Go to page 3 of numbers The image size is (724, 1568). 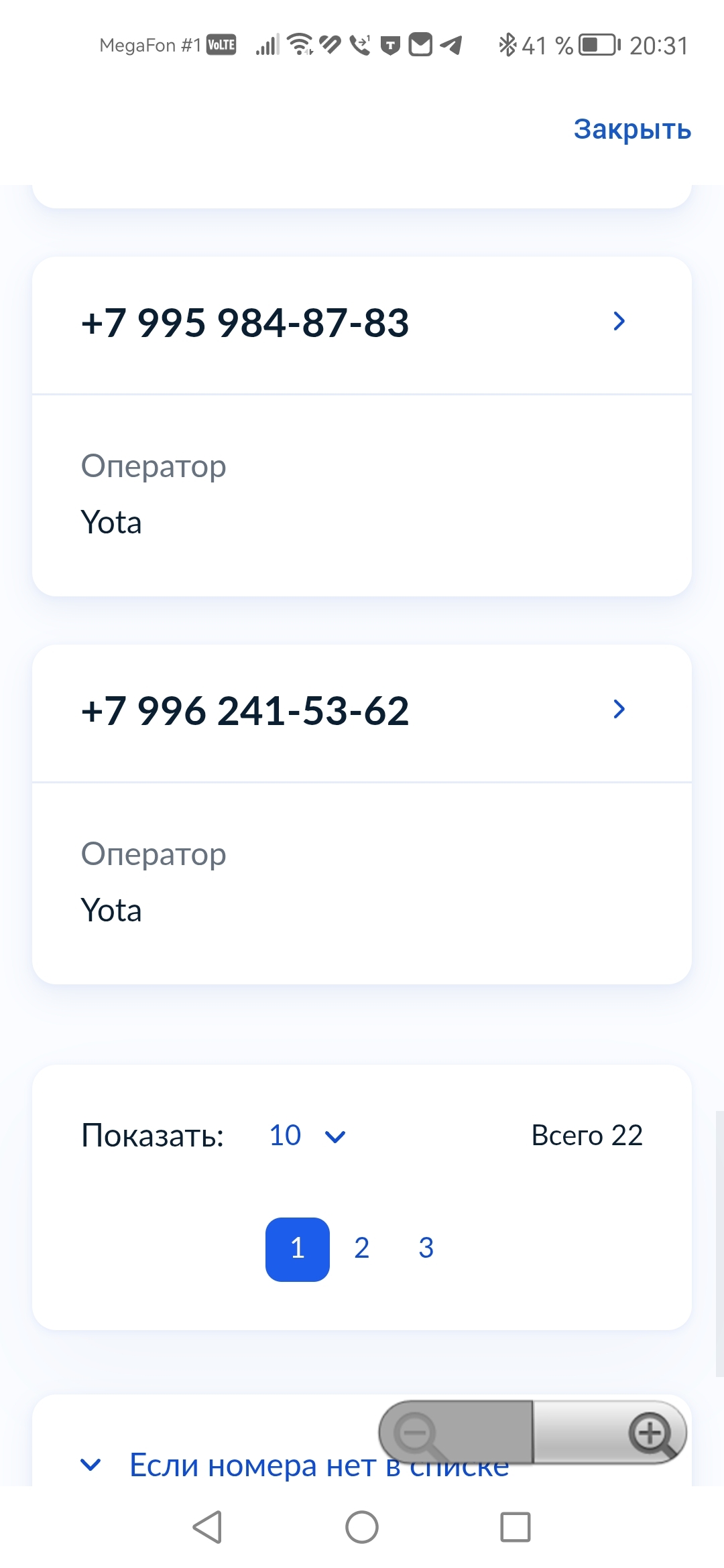[x=426, y=1248]
